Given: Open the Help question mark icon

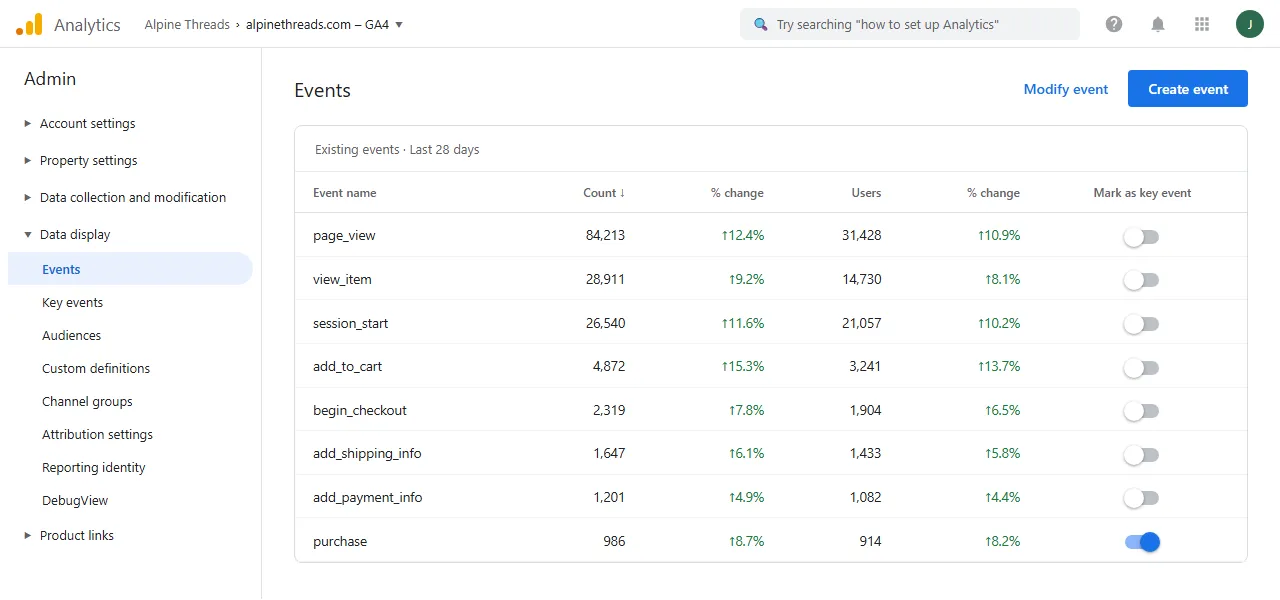Looking at the screenshot, I should tap(1114, 24).
